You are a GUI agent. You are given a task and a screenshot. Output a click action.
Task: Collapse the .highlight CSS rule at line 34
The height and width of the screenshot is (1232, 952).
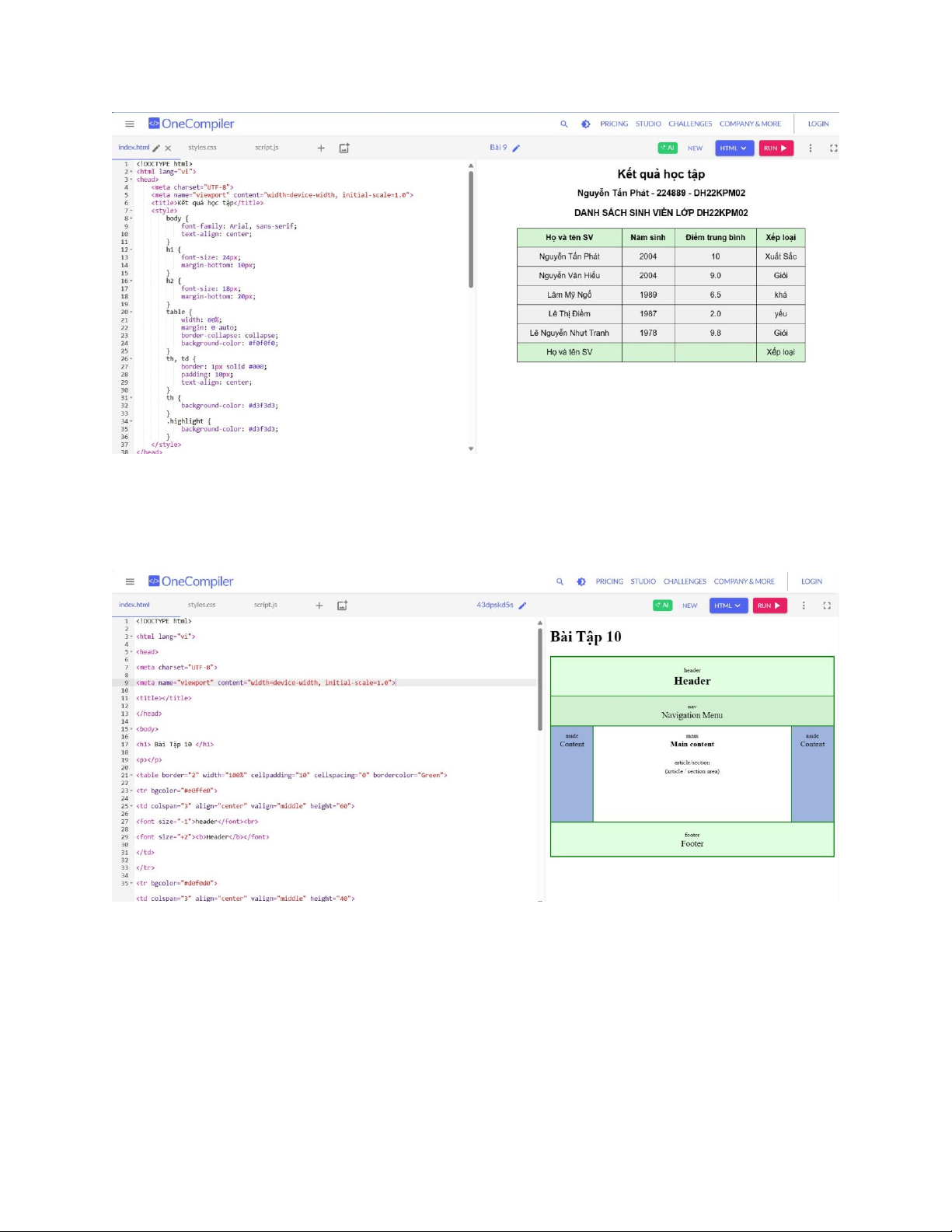coord(131,421)
